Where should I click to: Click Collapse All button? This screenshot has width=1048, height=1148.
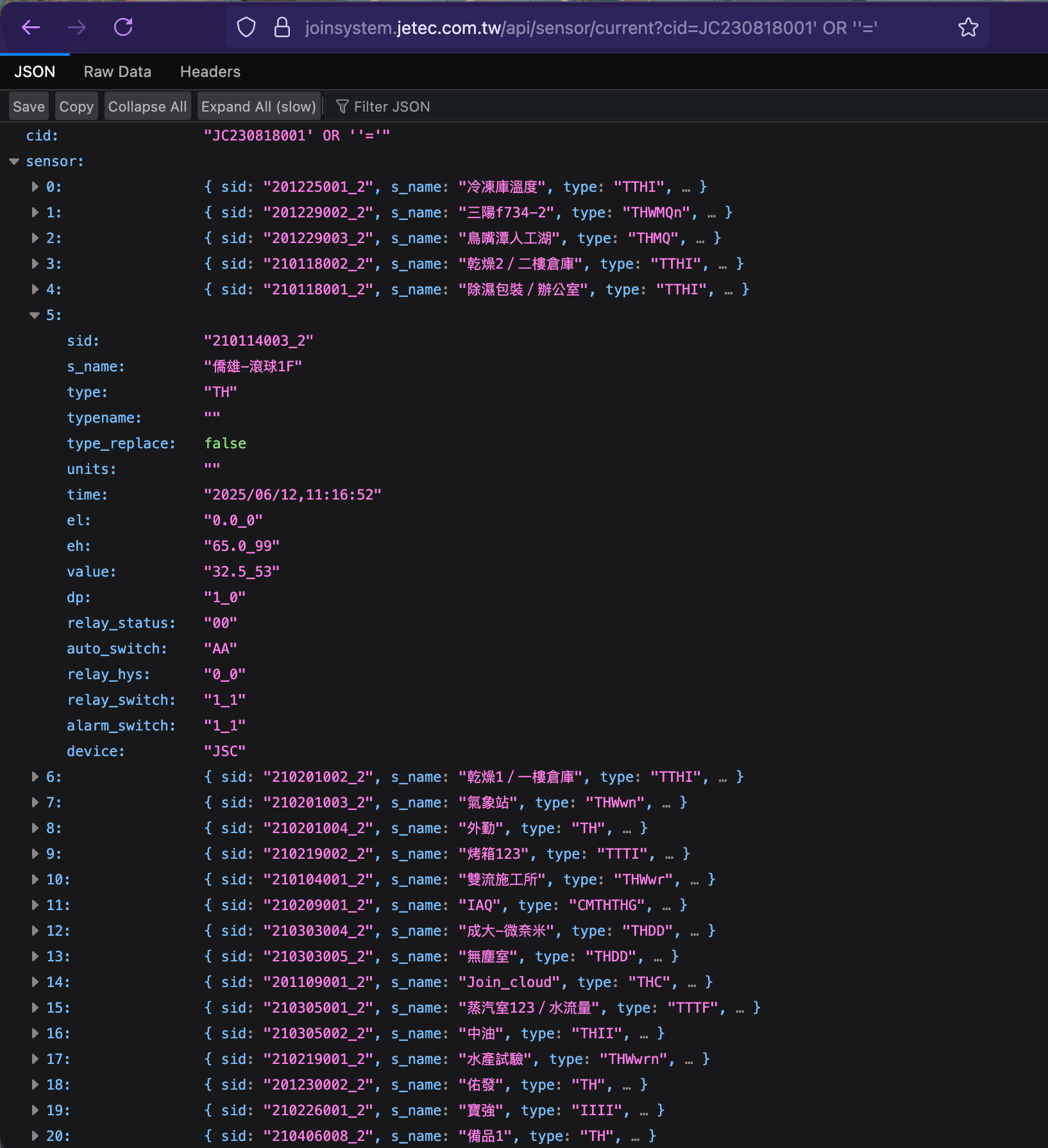[x=148, y=106]
